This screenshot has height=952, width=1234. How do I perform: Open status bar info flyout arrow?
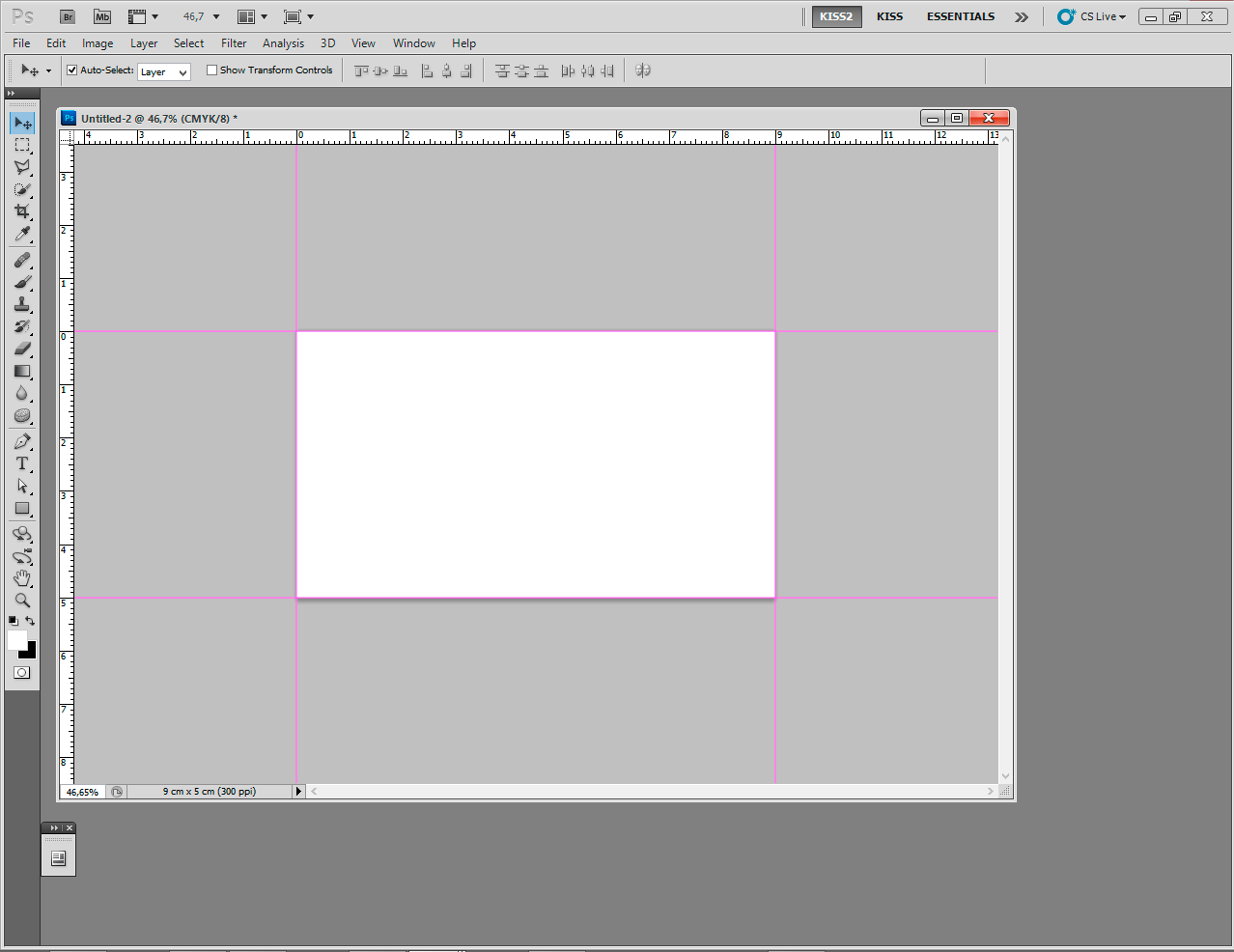click(298, 792)
